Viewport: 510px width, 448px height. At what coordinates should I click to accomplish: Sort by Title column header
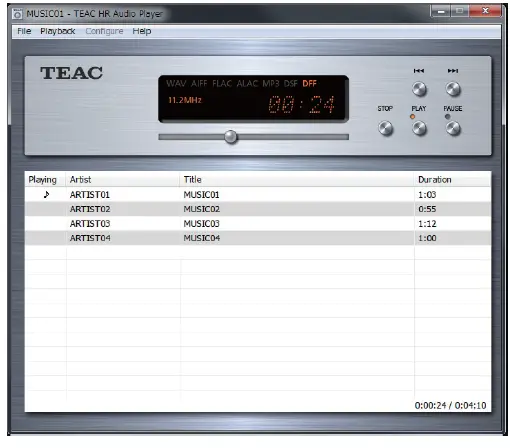click(297, 179)
